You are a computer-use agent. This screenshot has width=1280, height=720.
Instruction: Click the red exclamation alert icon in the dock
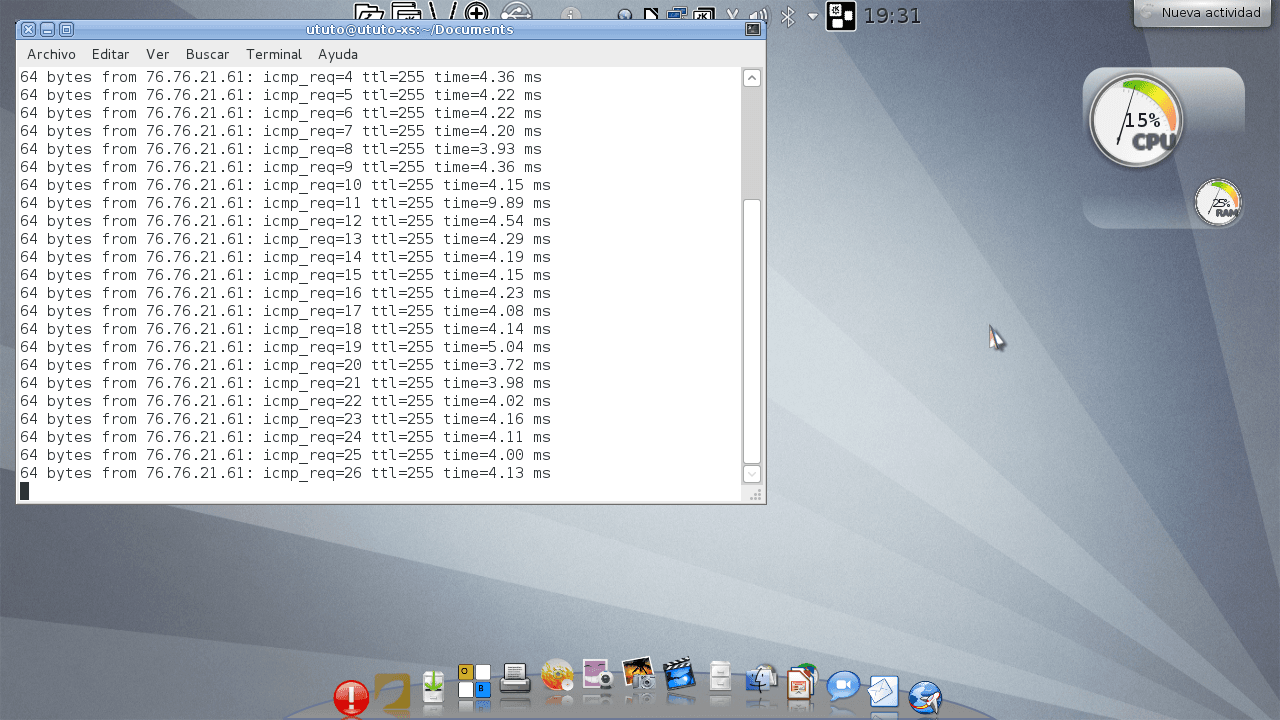click(x=351, y=697)
